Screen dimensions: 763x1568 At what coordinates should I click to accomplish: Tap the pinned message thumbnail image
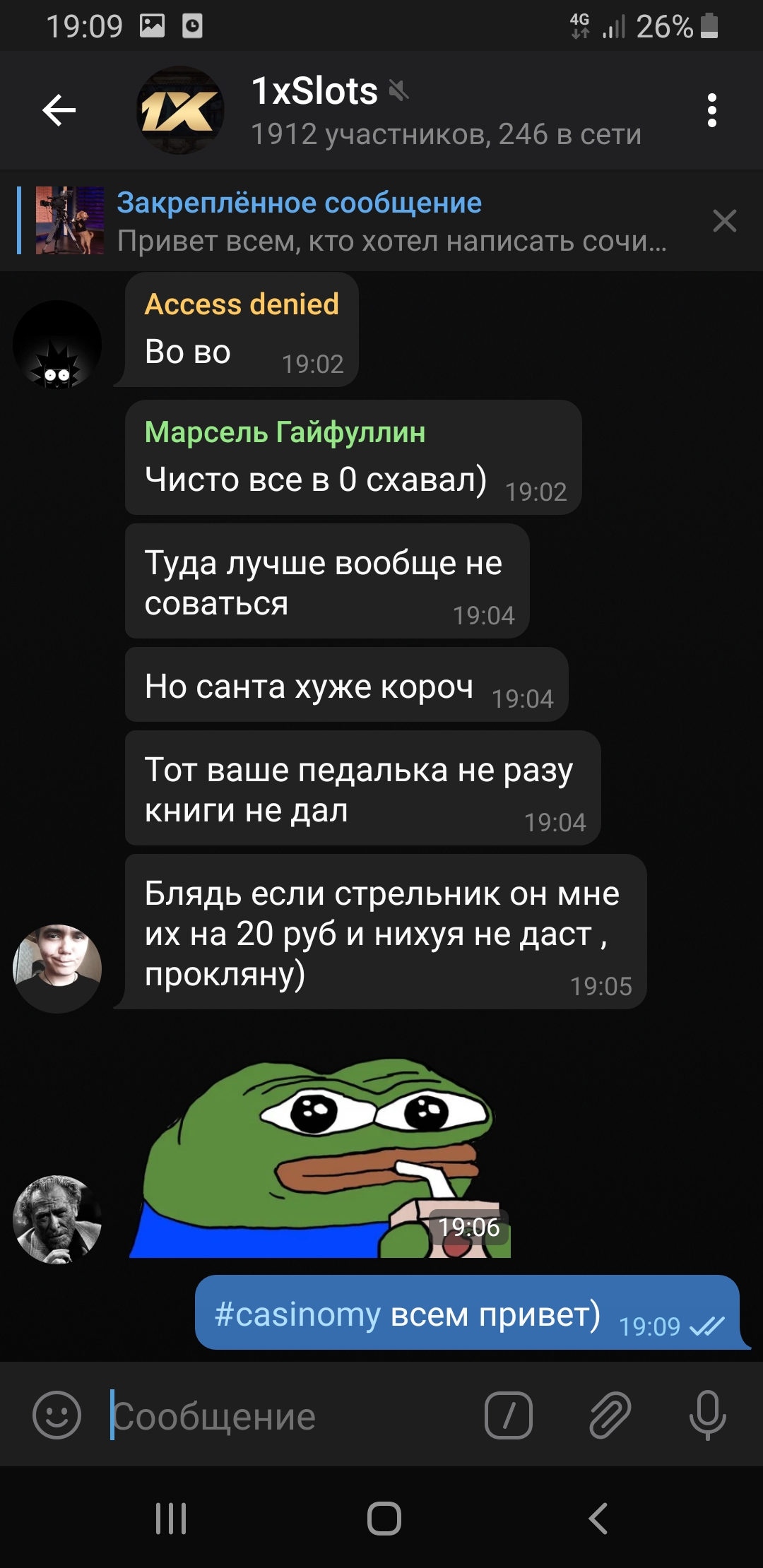pos(70,220)
